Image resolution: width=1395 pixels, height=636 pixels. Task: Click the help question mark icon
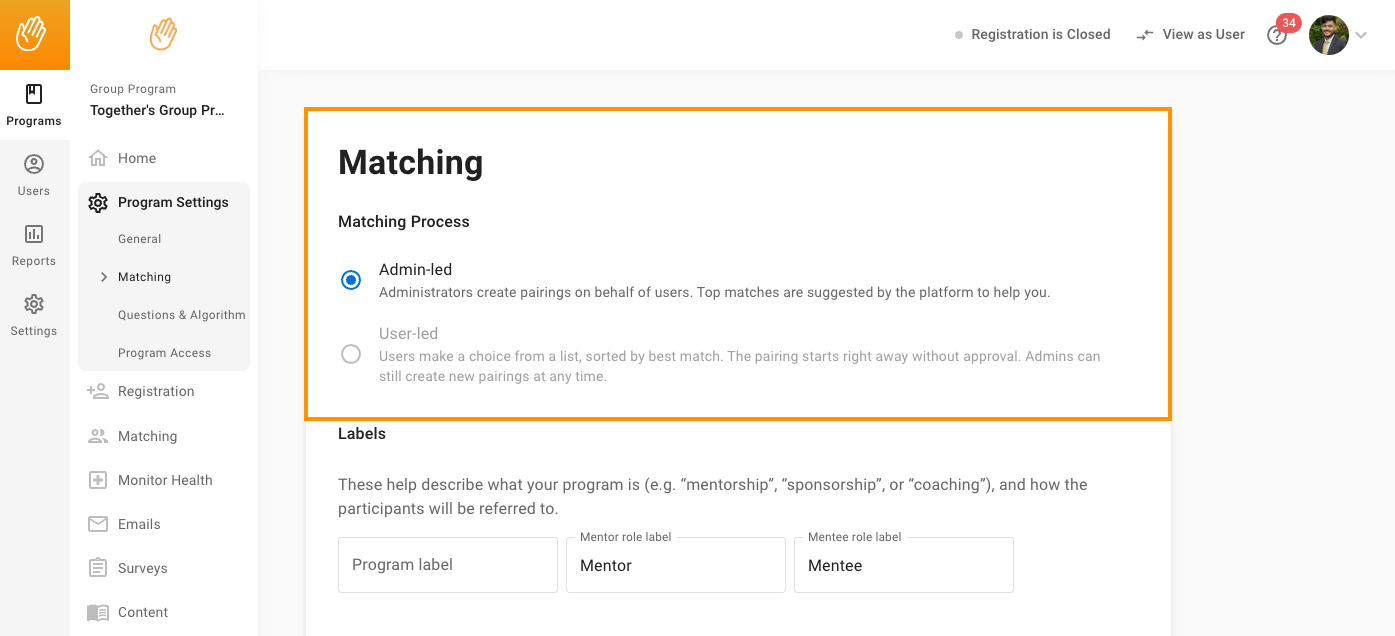1276,35
